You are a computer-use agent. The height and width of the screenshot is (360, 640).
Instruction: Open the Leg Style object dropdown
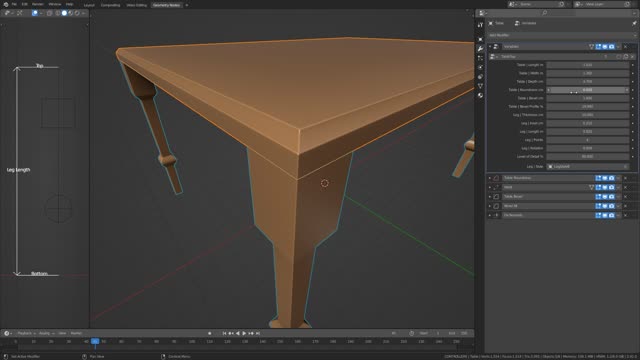click(x=588, y=167)
